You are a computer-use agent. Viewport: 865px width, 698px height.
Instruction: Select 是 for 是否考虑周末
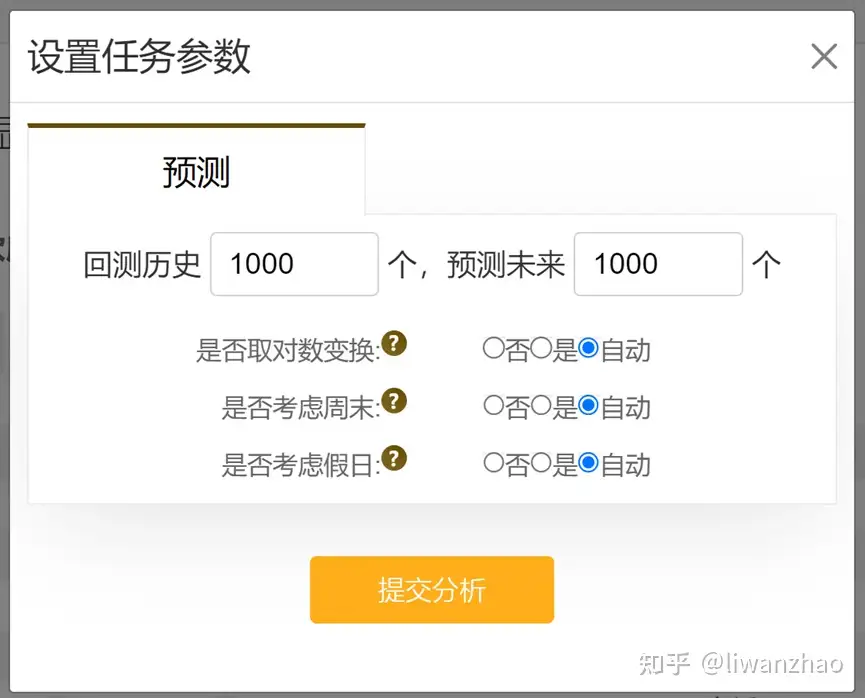tap(541, 406)
